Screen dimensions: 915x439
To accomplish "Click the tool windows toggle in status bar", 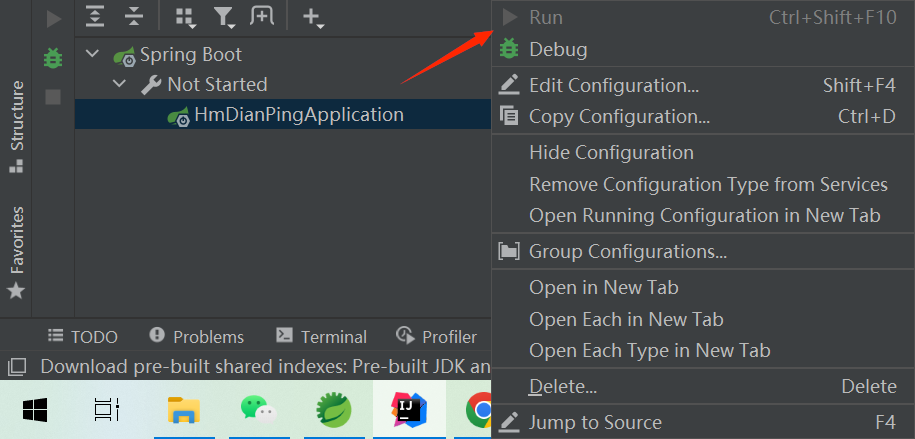I will (x=17, y=367).
